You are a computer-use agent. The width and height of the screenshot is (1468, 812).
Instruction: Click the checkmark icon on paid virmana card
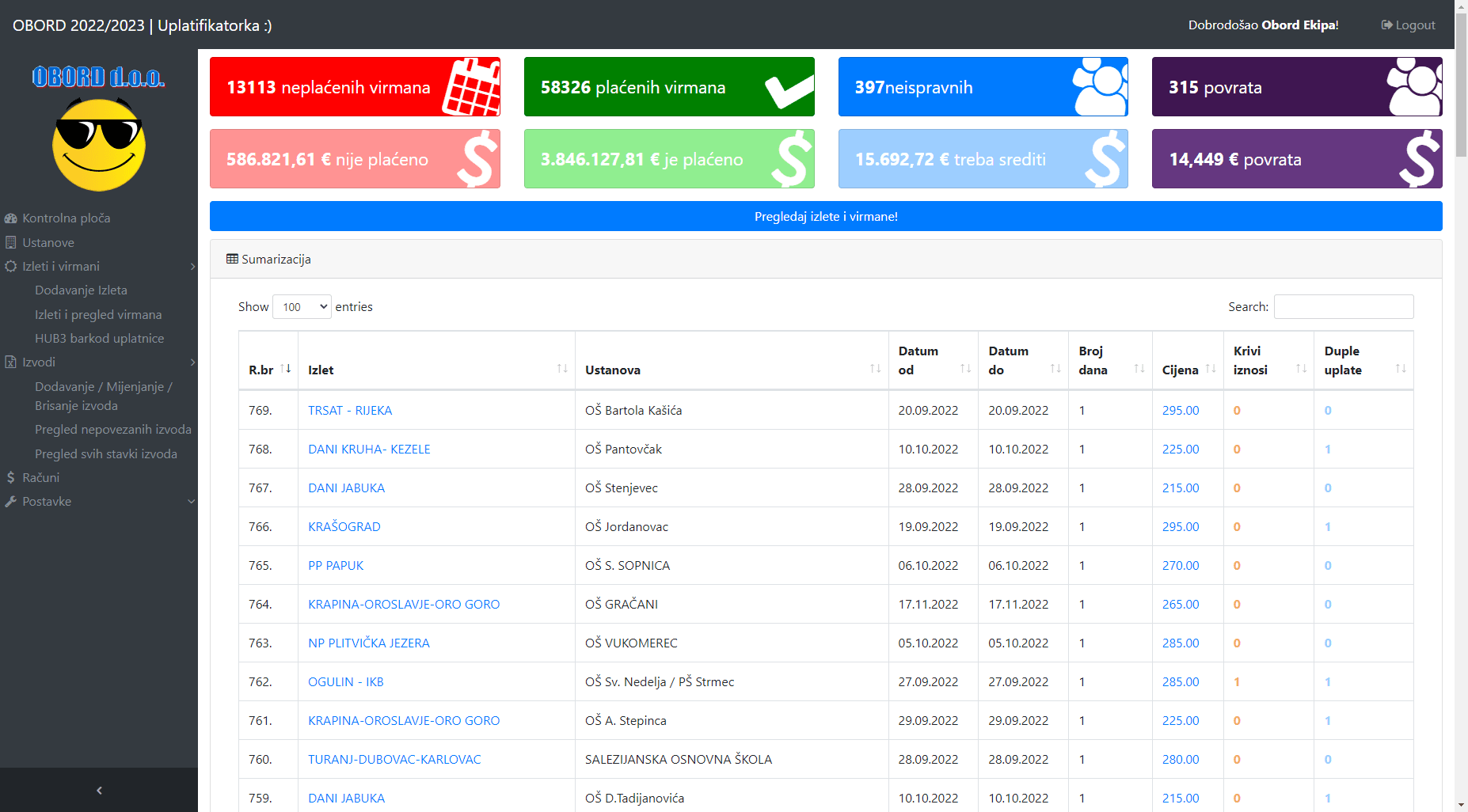click(789, 90)
